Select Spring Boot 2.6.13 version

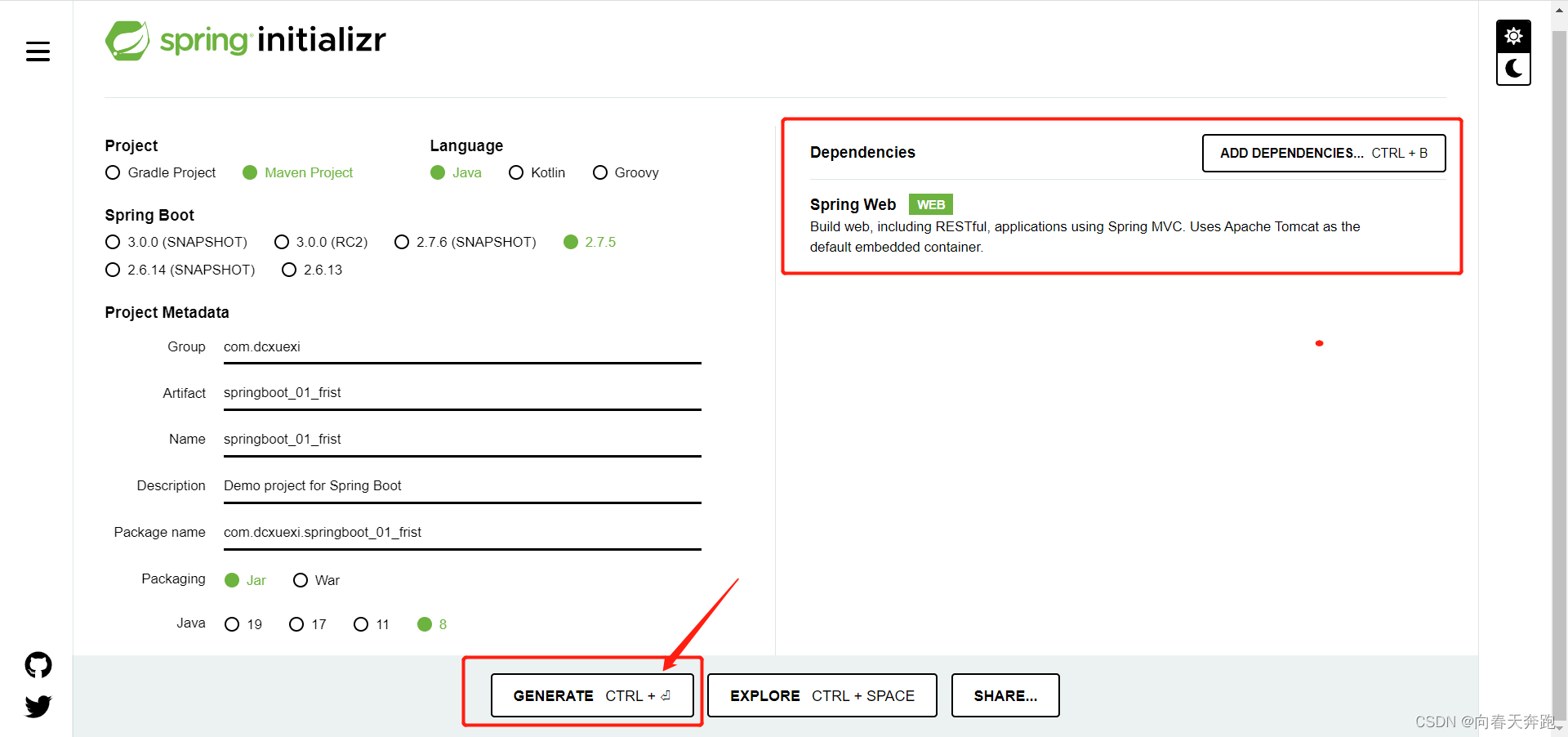(x=313, y=270)
